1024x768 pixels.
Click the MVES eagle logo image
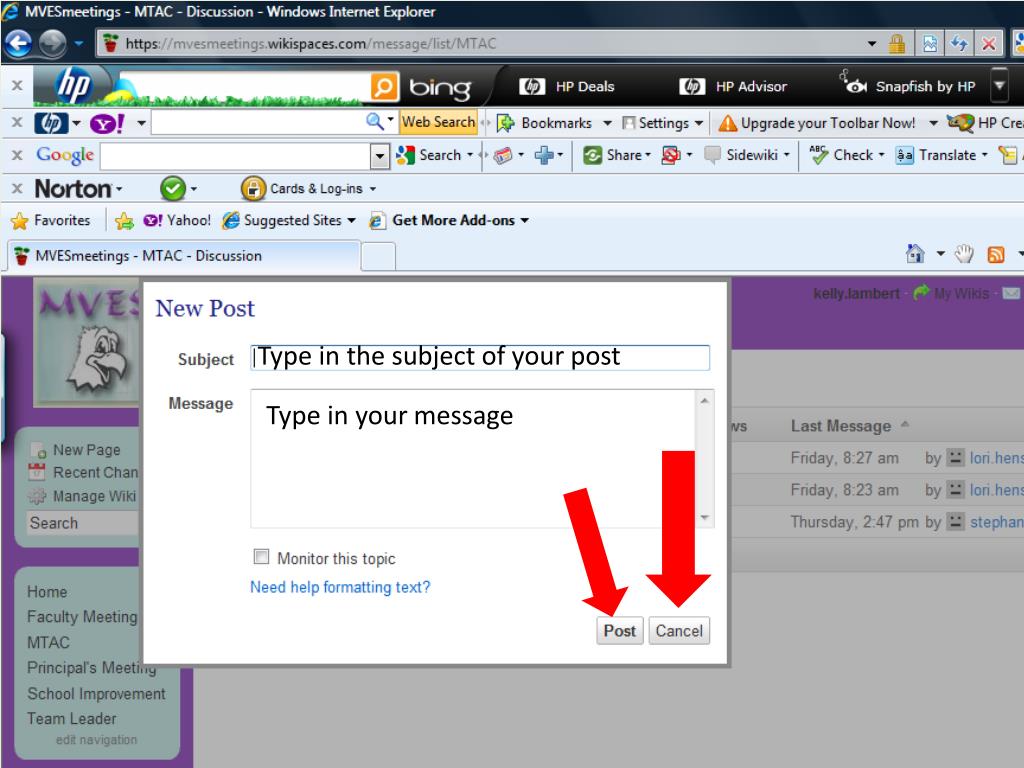(88, 343)
